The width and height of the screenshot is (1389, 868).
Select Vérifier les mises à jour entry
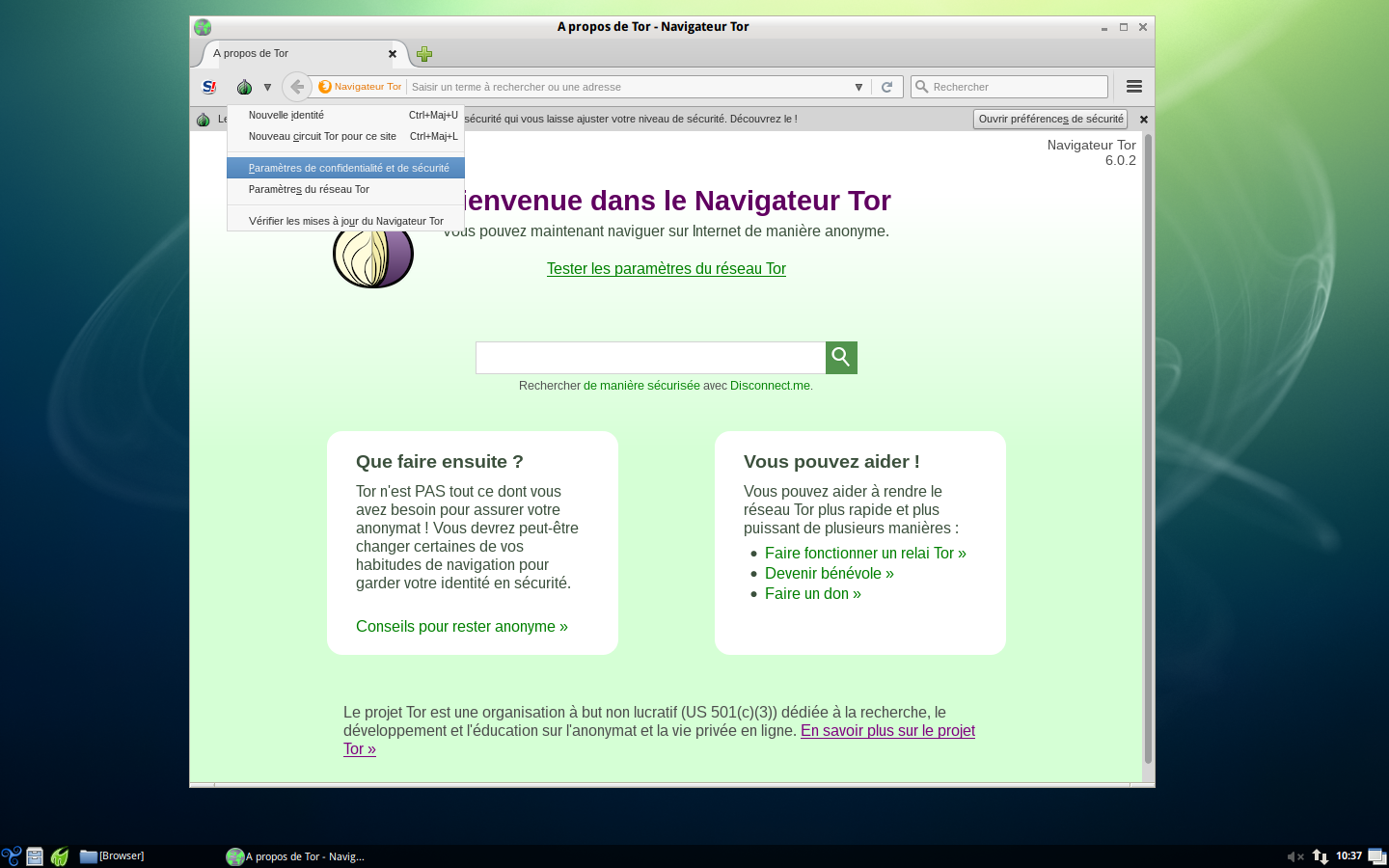(x=345, y=221)
